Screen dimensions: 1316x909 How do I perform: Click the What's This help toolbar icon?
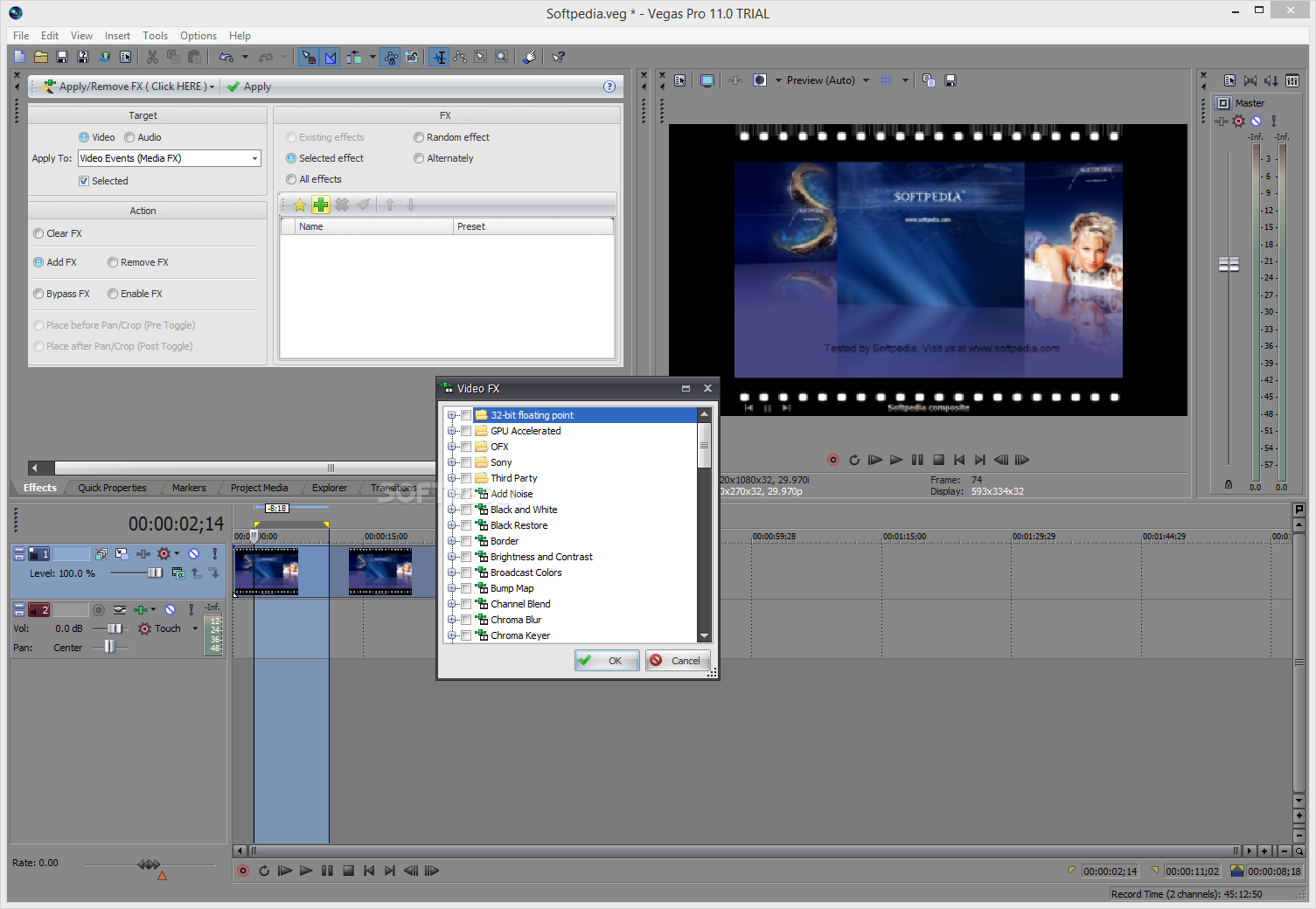(x=558, y=57)
